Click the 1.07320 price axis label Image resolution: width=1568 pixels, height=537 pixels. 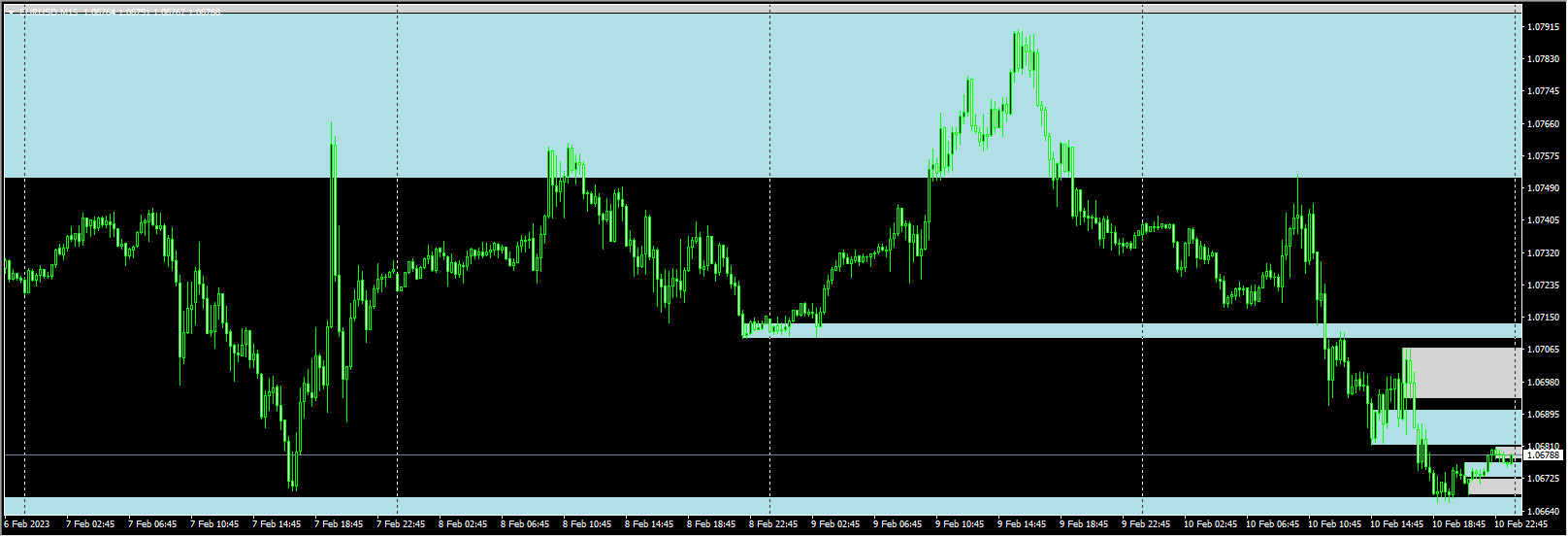[1544, 252]
